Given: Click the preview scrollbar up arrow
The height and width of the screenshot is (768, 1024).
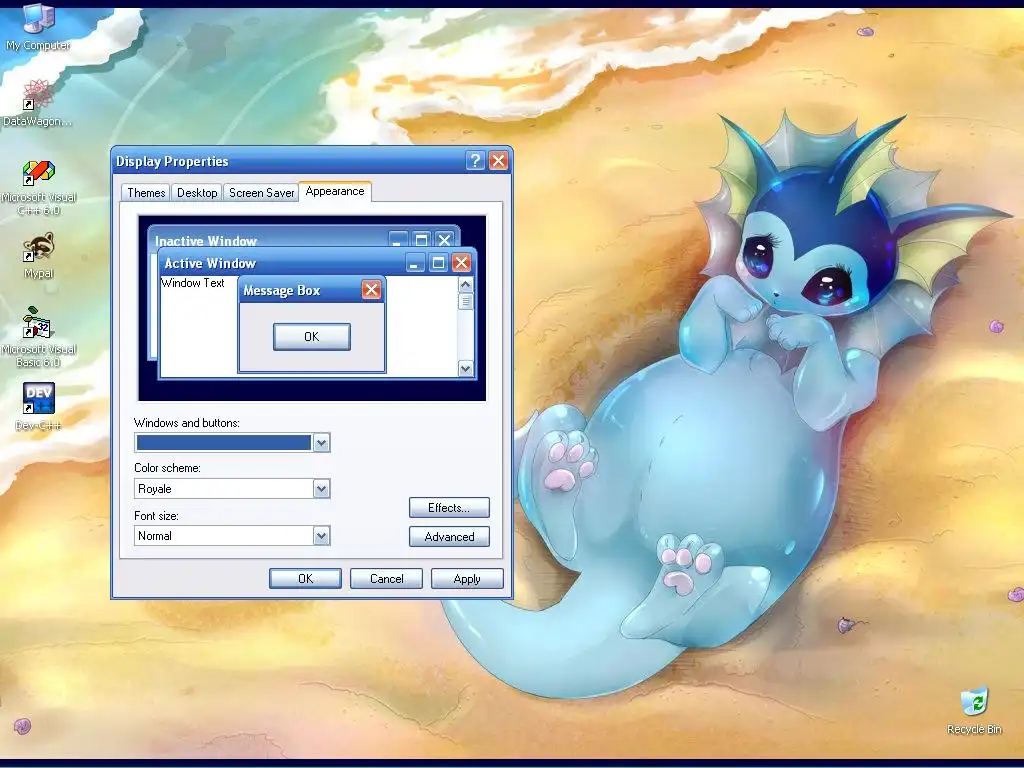Looking at the screenshot, I should coord(466,284).
